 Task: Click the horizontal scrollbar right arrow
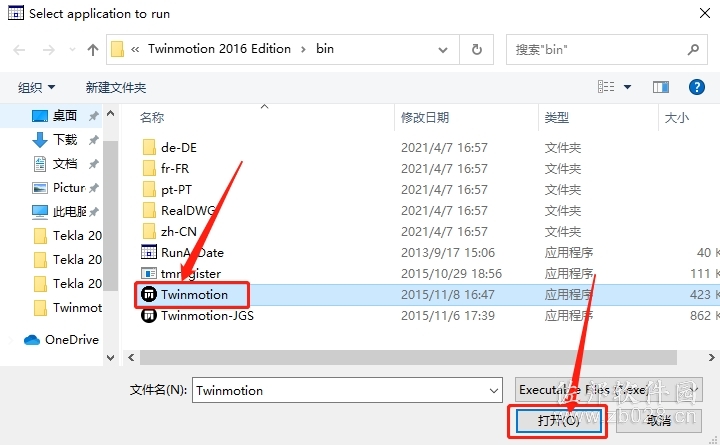(711, 357)
